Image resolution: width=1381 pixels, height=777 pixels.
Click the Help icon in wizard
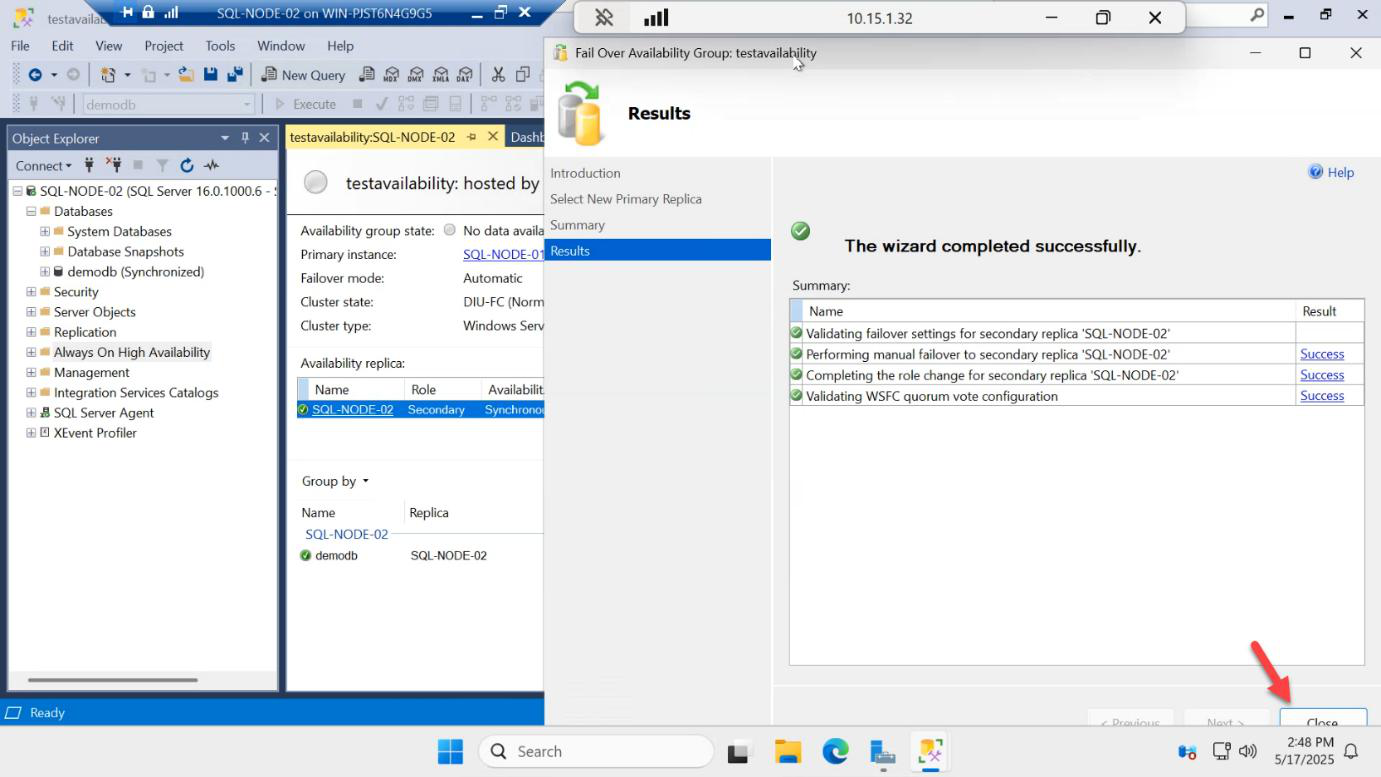pyautogui.click(x=1316, y=172)
